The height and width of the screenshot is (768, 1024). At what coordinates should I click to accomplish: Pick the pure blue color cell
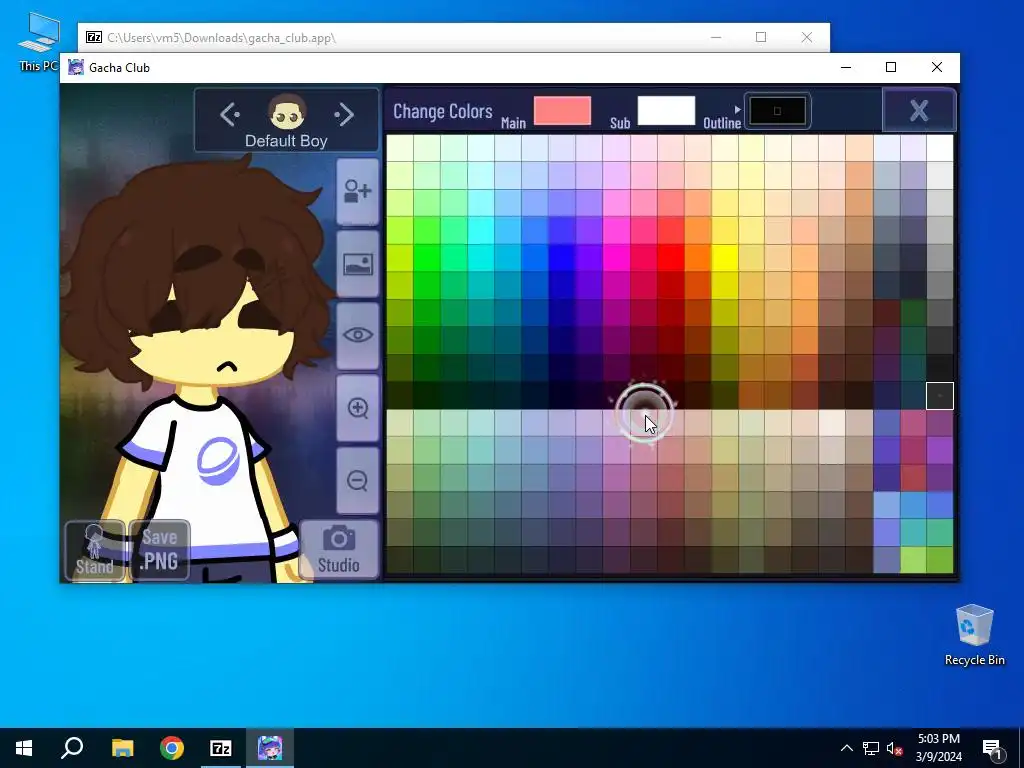click(x=562, y=259)
